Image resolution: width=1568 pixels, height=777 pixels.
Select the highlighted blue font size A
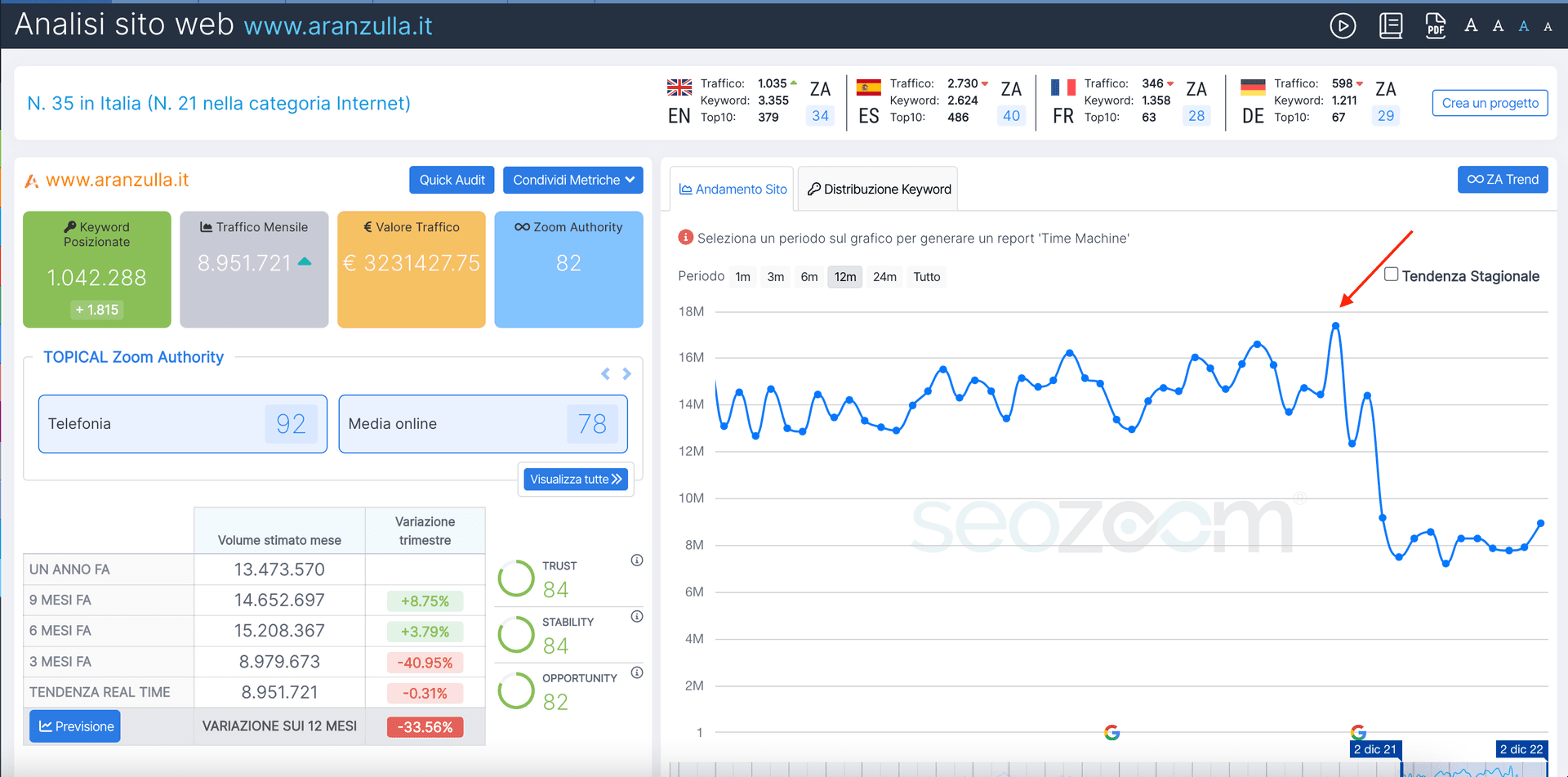pos(1524,26)
